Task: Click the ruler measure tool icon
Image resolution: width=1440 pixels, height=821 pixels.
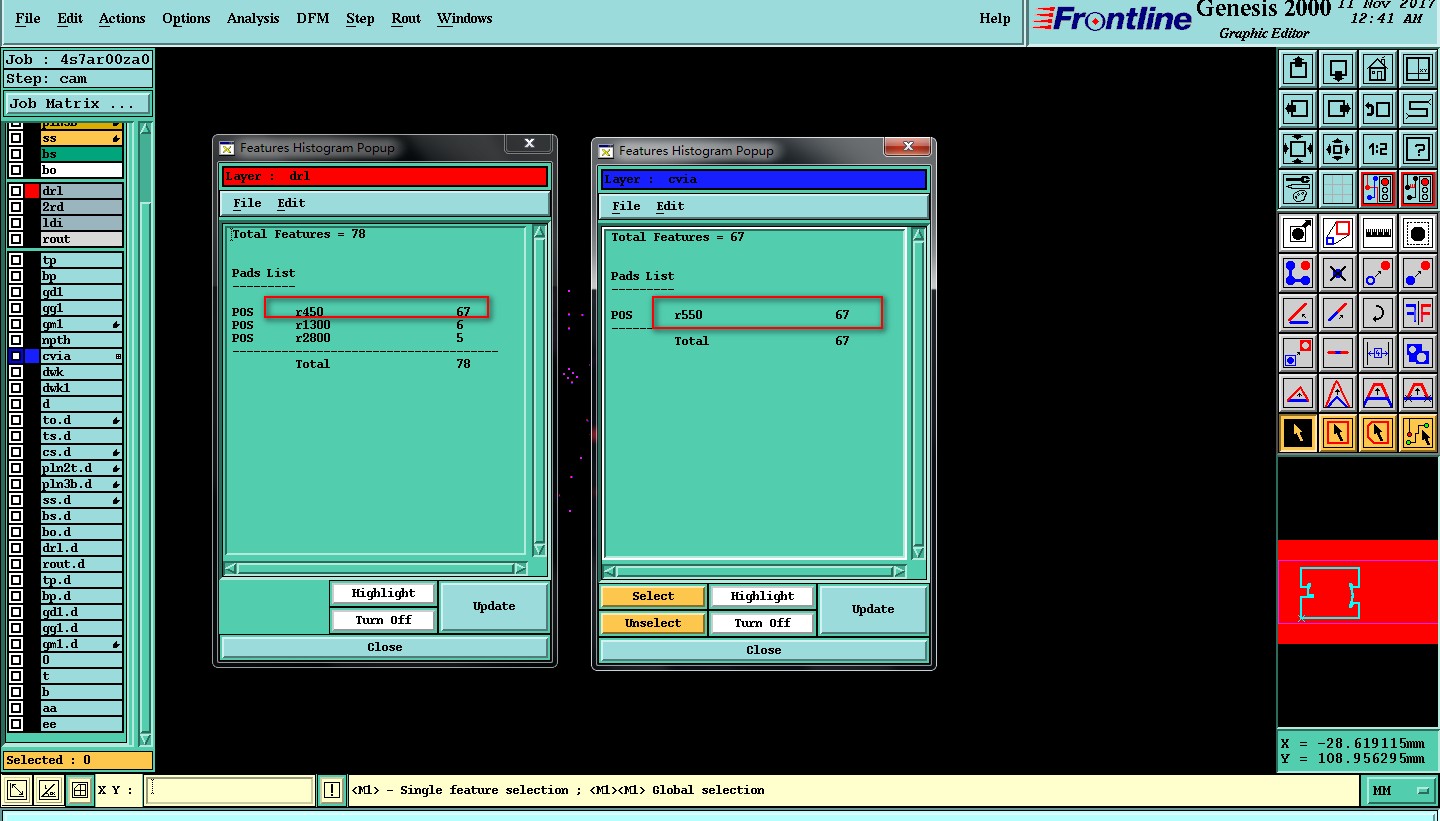Action: pos(1377,233)
